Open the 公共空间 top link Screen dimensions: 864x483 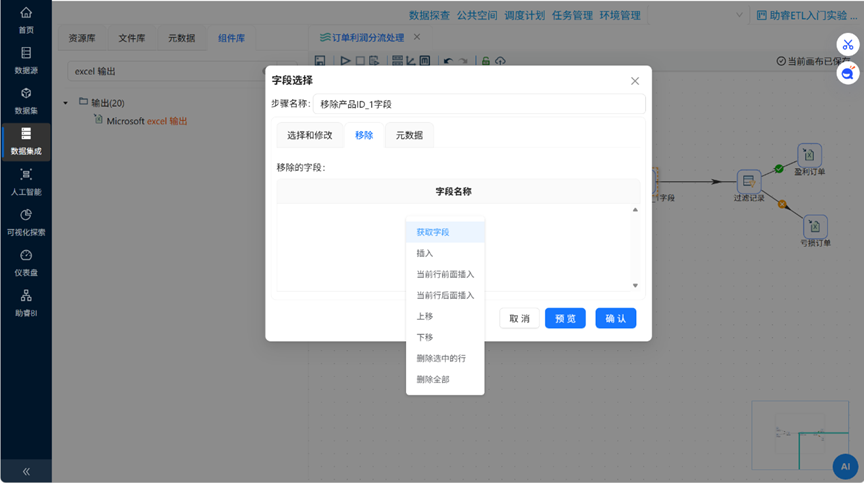point(477,15)
